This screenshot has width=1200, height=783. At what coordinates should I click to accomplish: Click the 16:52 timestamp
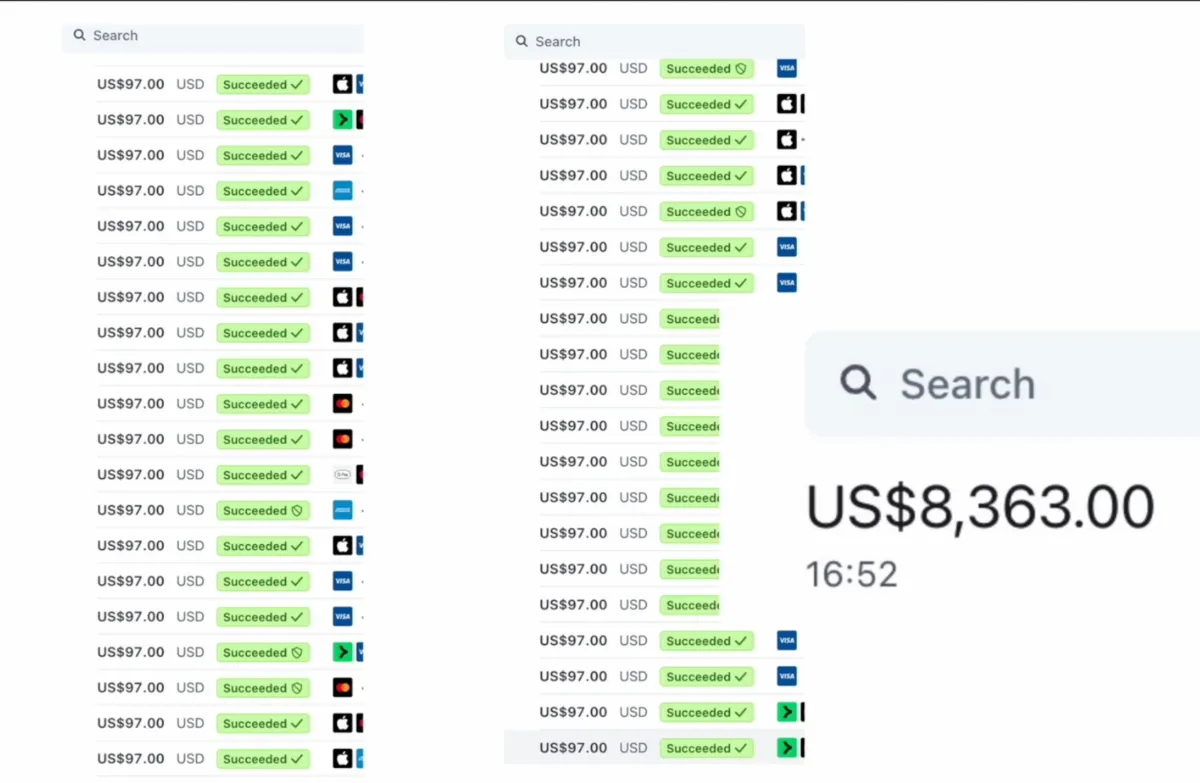pos(852,575)
